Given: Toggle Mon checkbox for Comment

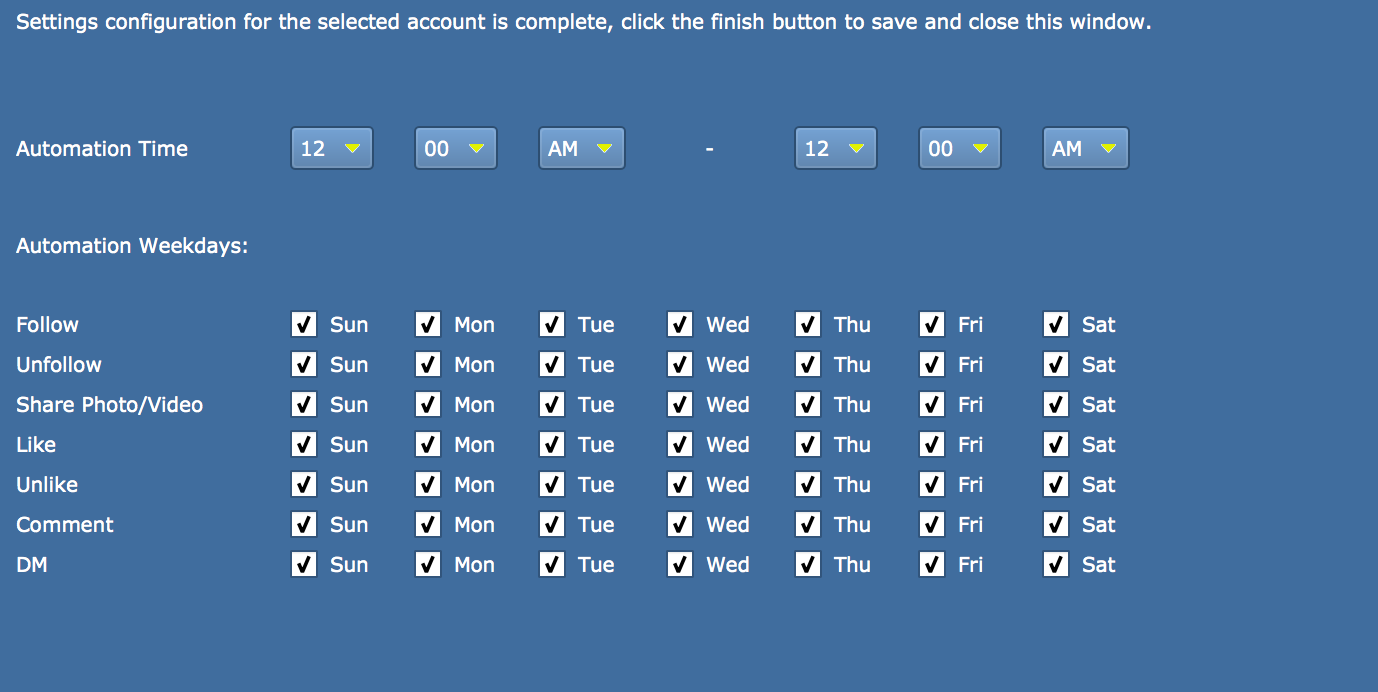Looking at the screenshot, I should click(x=428, y=524).
